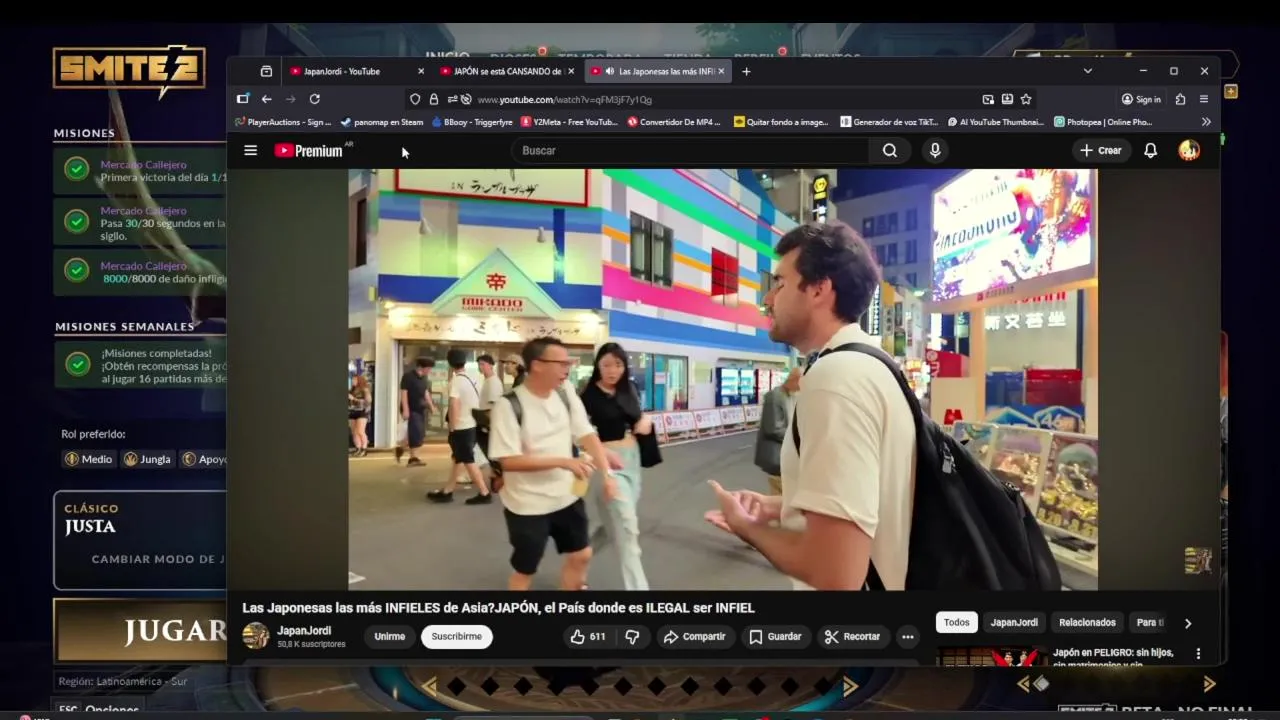Click the scissors Recortar clip button
The image size is (1280, 720).
point(852,636)
